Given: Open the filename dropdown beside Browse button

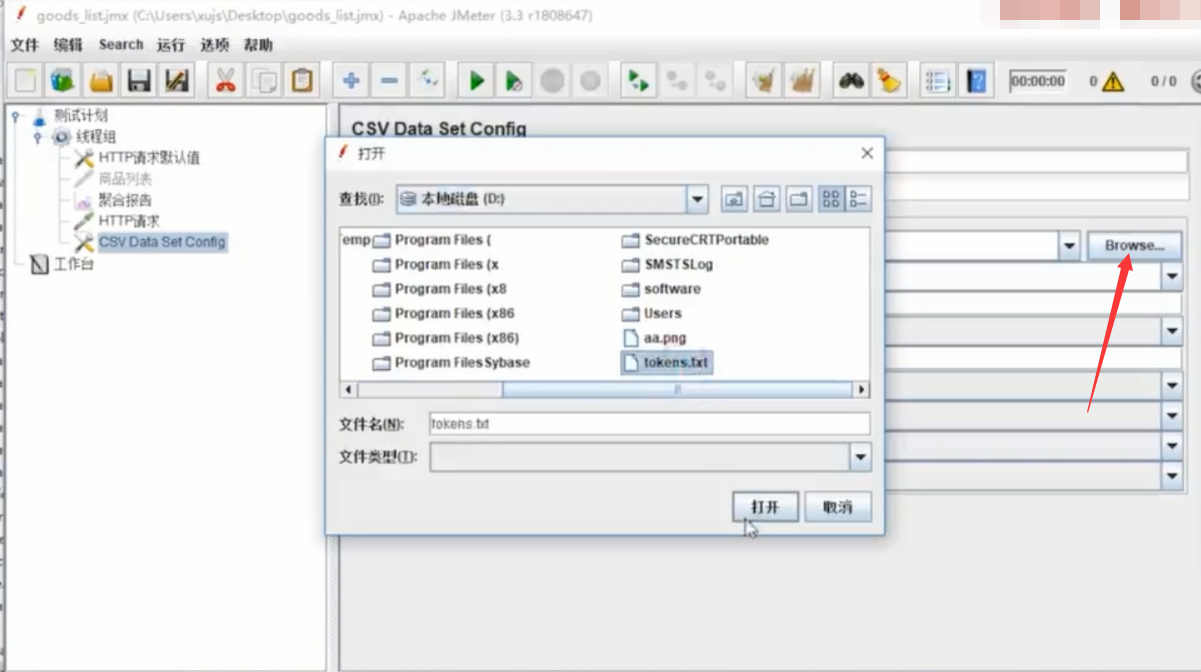Looking at the screenshot, I should 1069,245.
